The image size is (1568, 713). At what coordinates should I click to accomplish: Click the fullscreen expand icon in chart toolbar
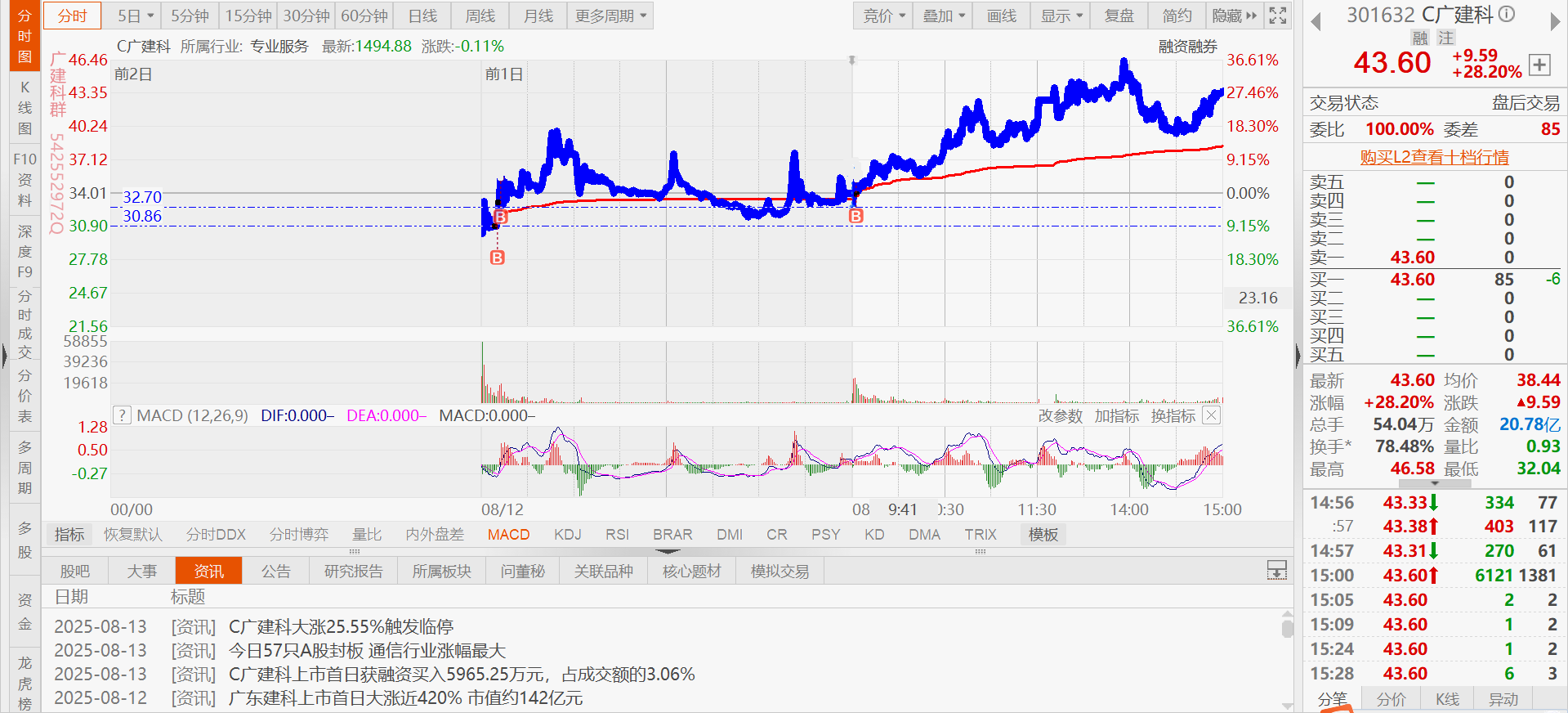tap(1278, 16)
